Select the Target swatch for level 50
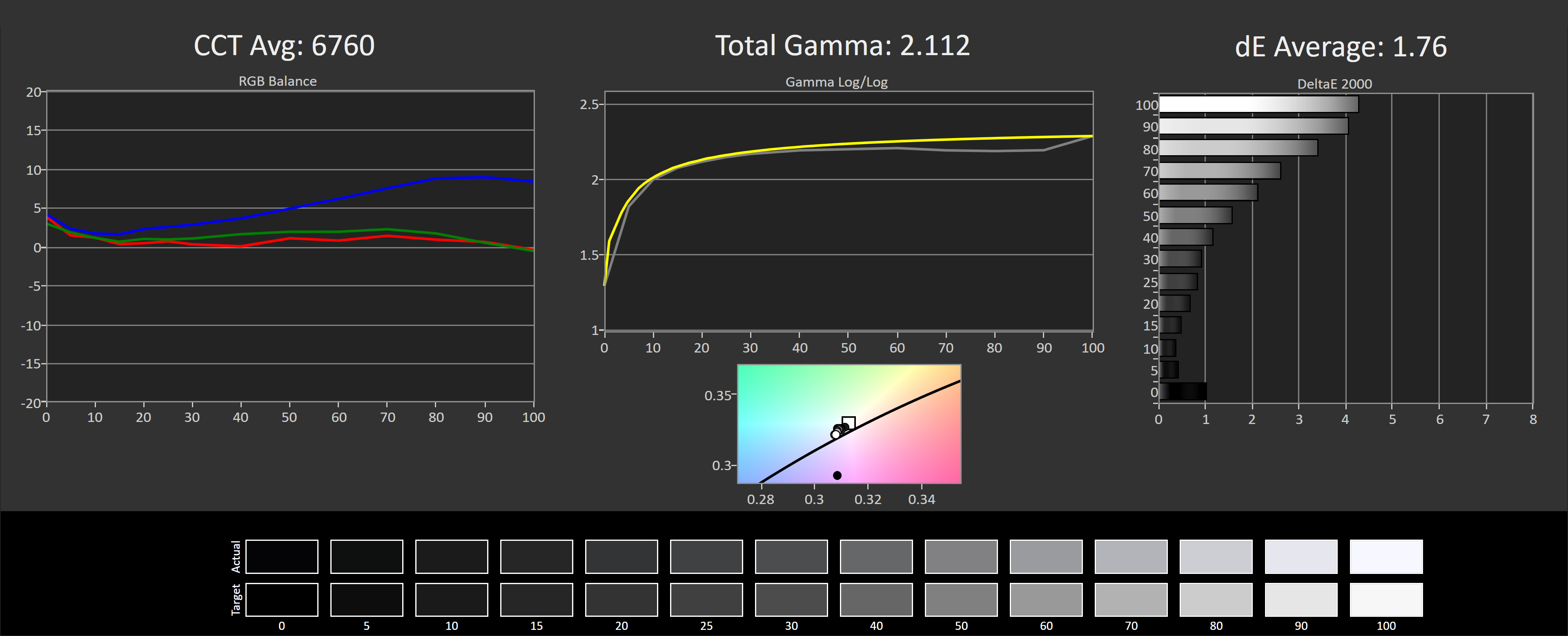Screen dimensions: 1568x636 [961, 600]
